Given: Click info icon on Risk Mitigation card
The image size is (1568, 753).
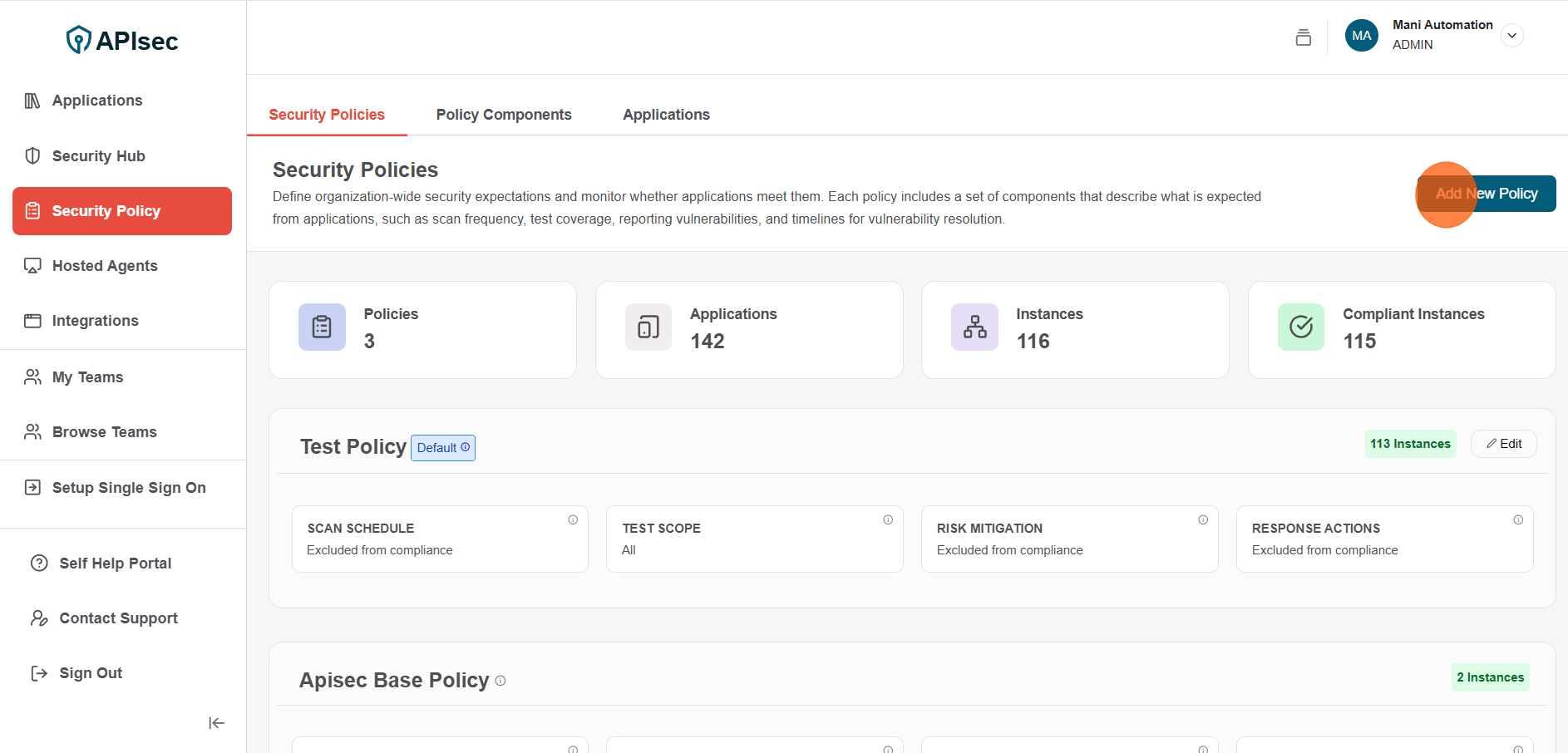Looking at the screenshot, I should tap(1203, 519).
